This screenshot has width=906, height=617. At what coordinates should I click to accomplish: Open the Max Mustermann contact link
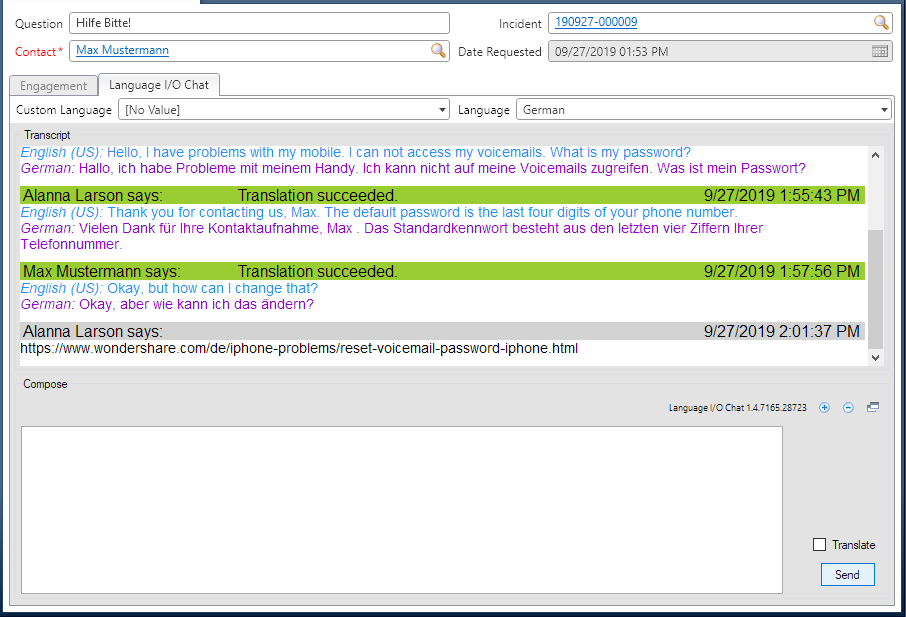122,51
